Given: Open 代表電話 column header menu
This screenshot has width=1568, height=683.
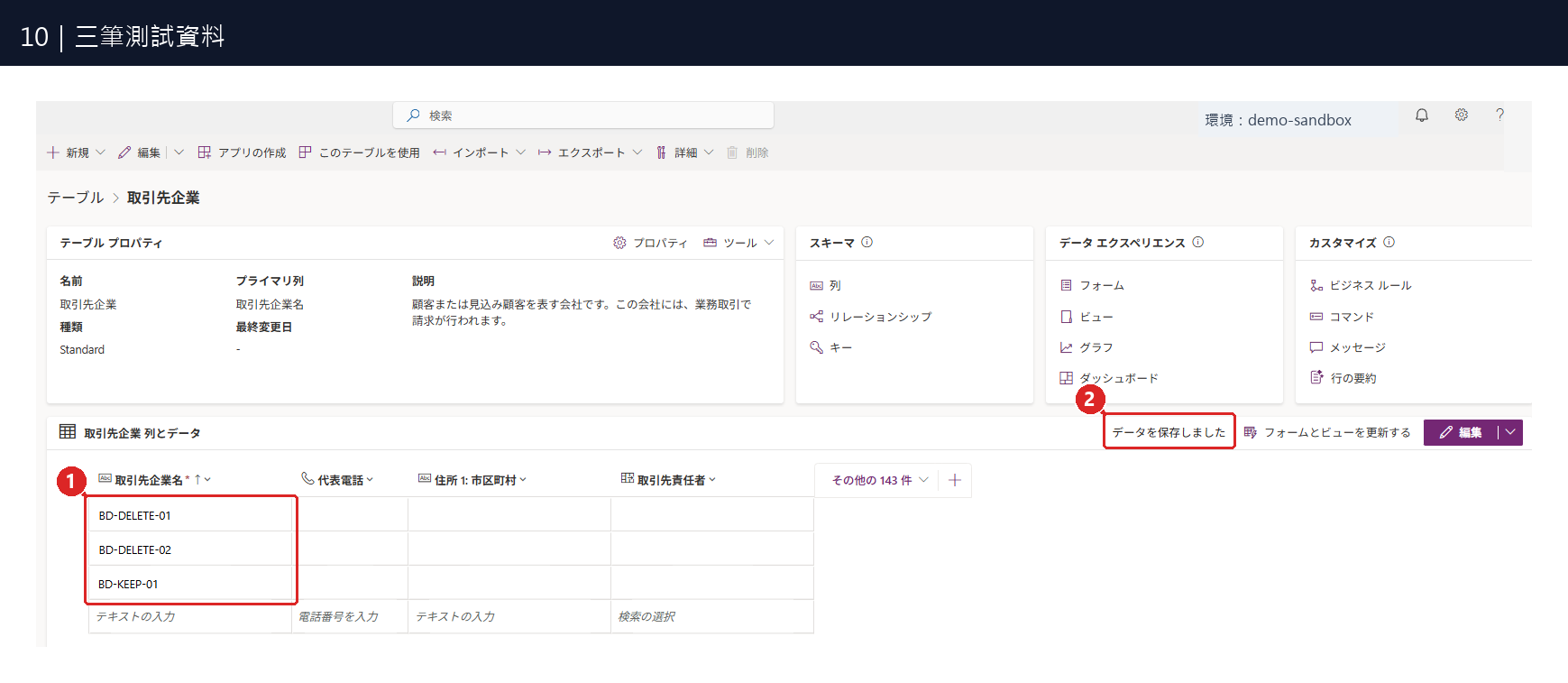Looking at the screenshot, I should [337, 480].
